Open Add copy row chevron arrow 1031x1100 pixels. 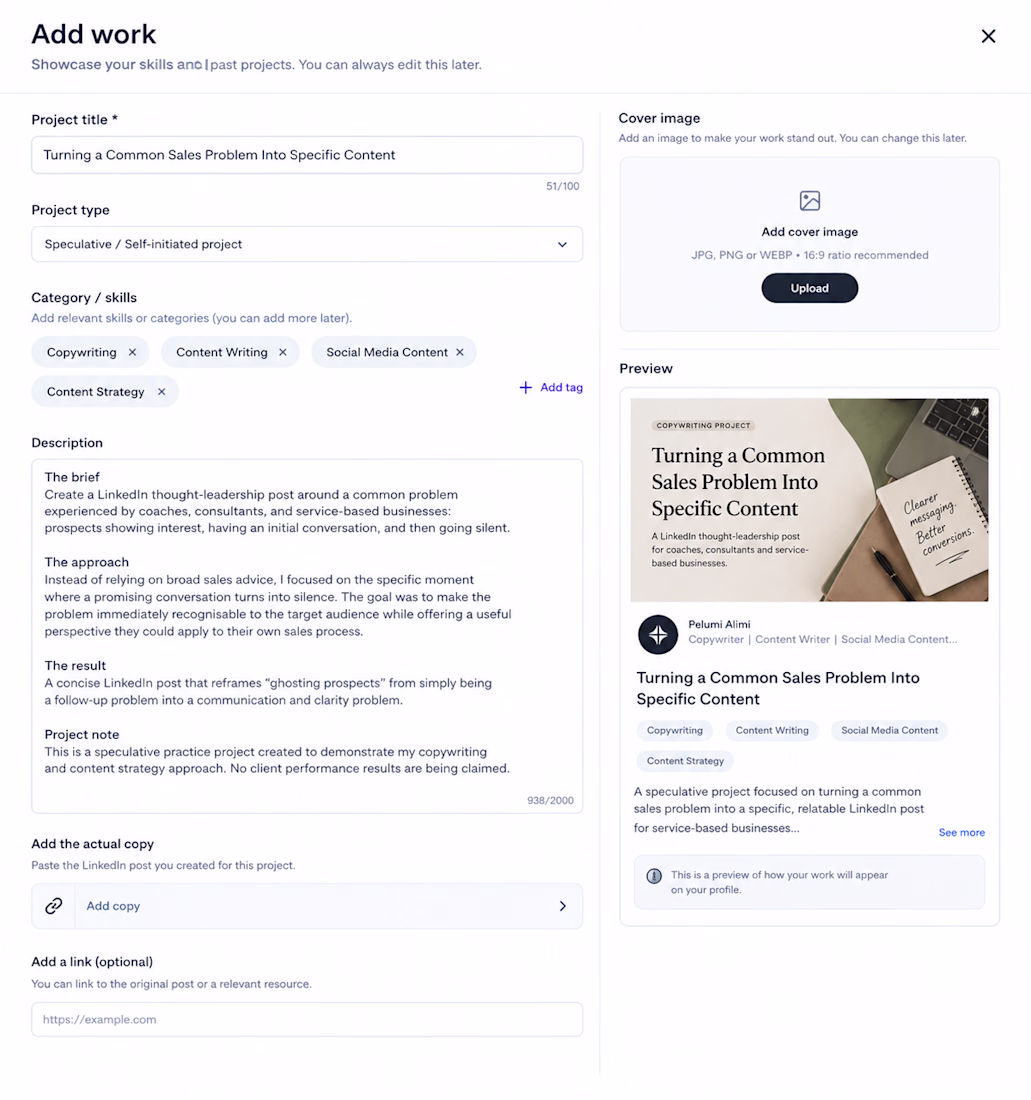tap(562, 906)
